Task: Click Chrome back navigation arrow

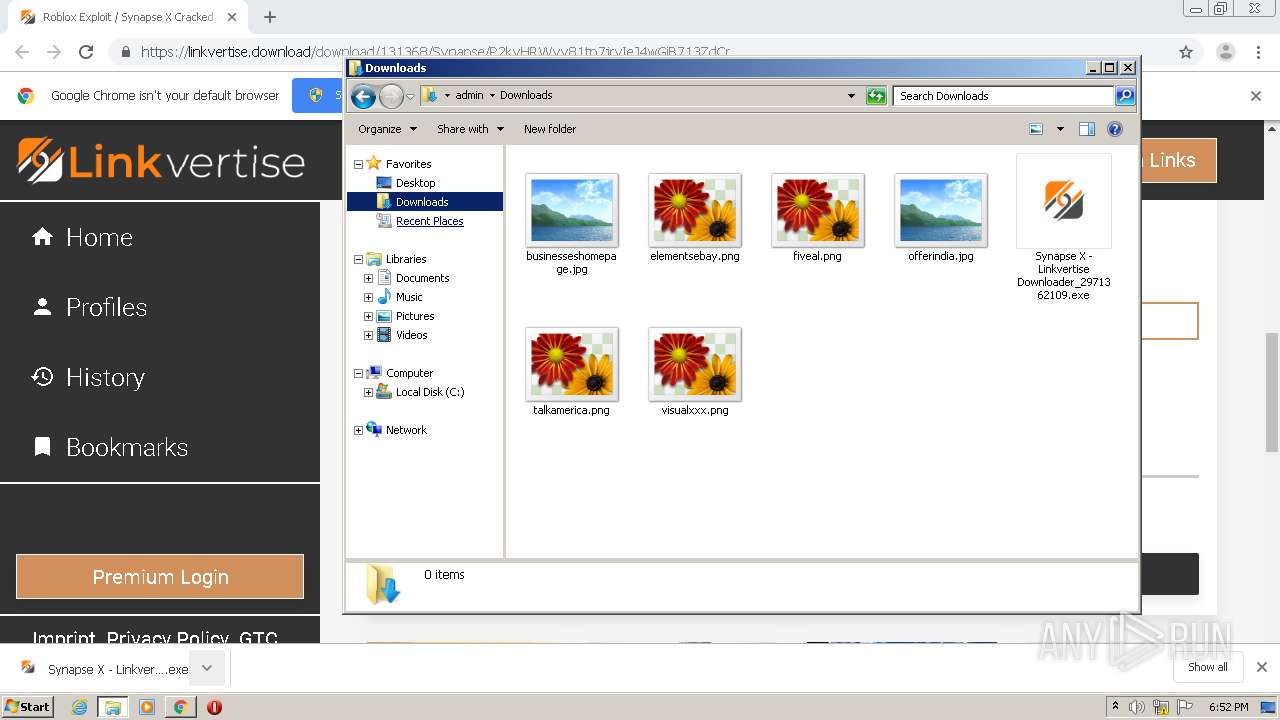Action: [x=22, y=52]
